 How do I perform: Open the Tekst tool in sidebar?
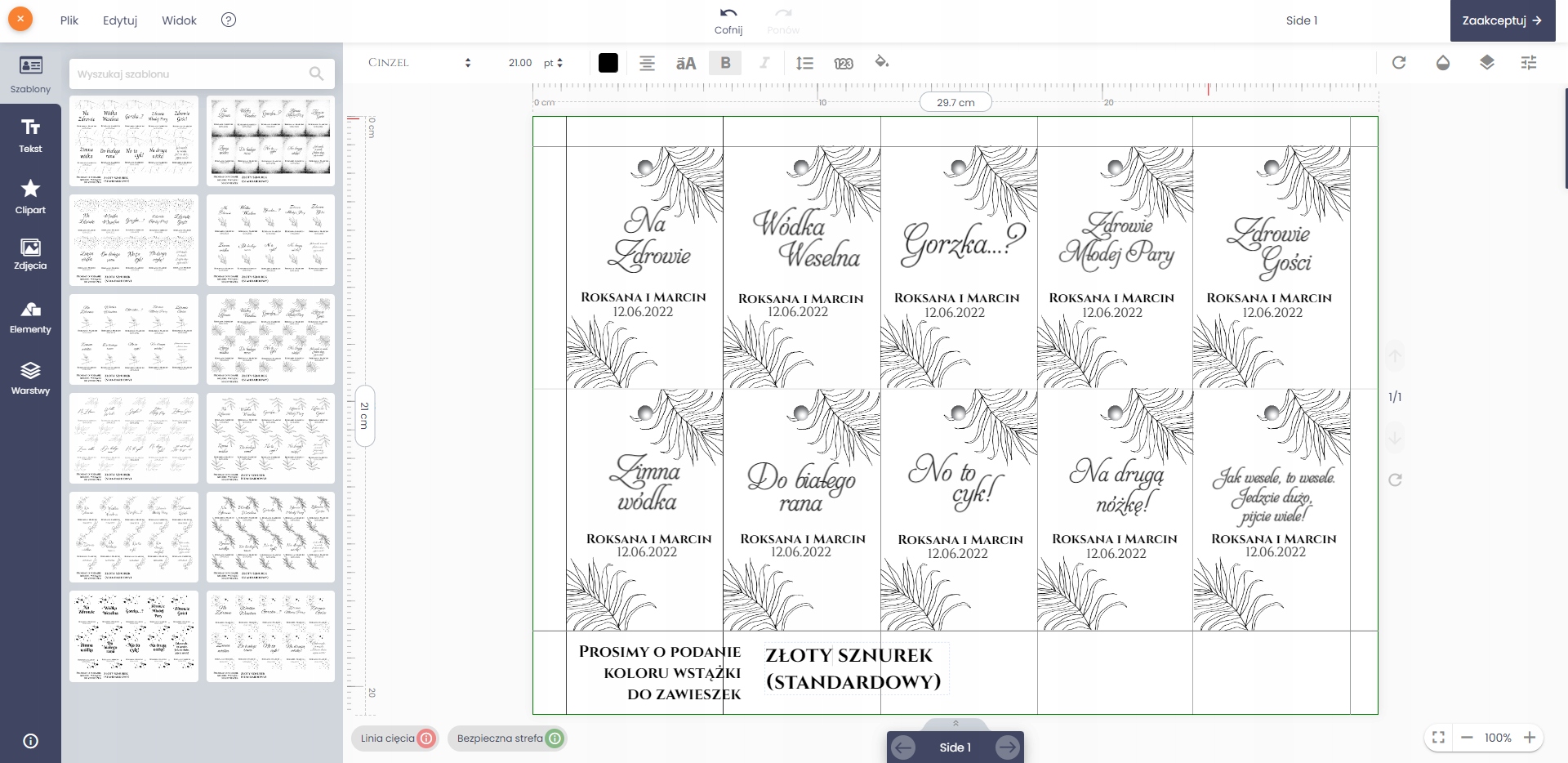click(30, 136)
